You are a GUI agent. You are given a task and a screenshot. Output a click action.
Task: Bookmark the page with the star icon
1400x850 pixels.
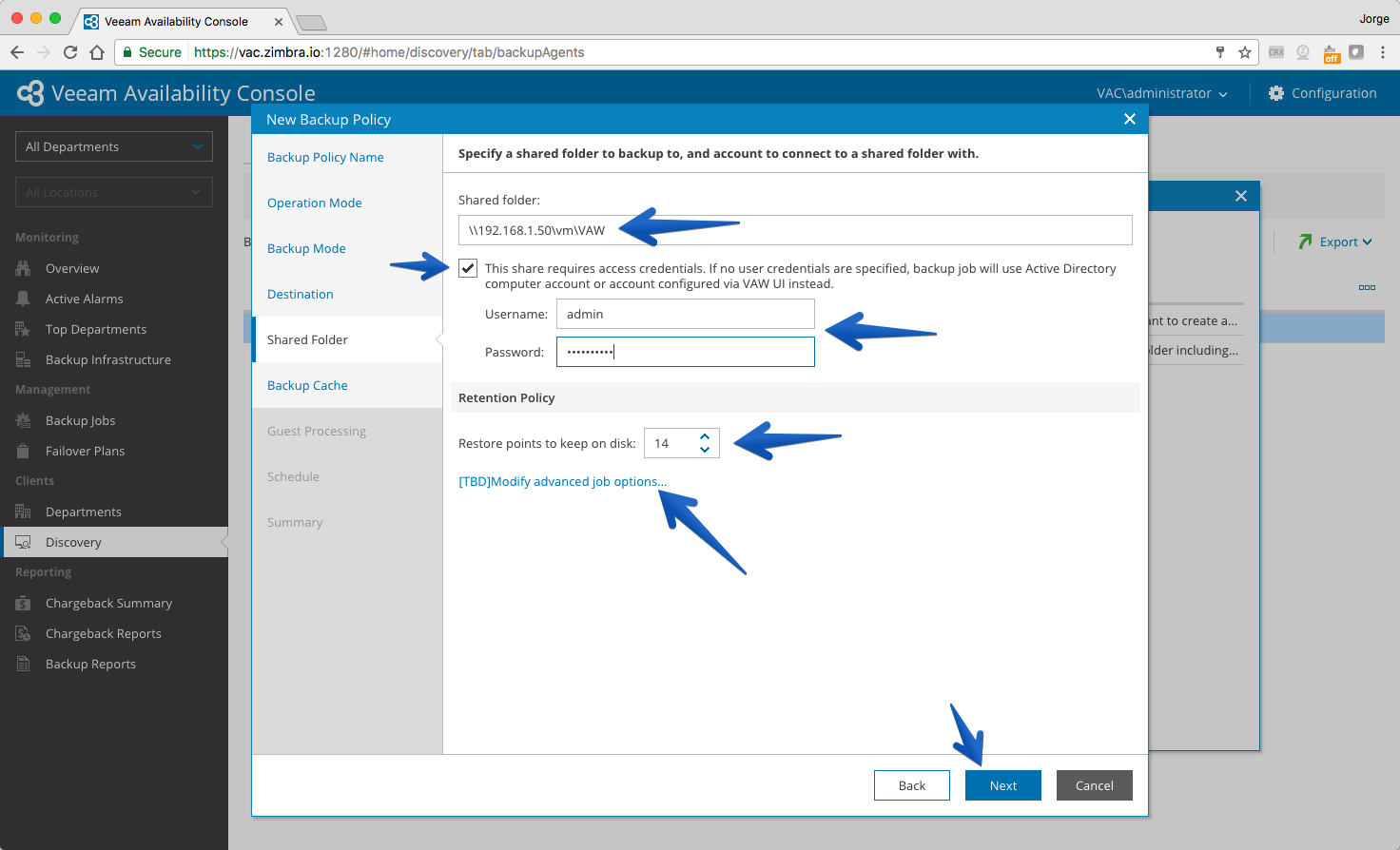tap(1244, 52)
